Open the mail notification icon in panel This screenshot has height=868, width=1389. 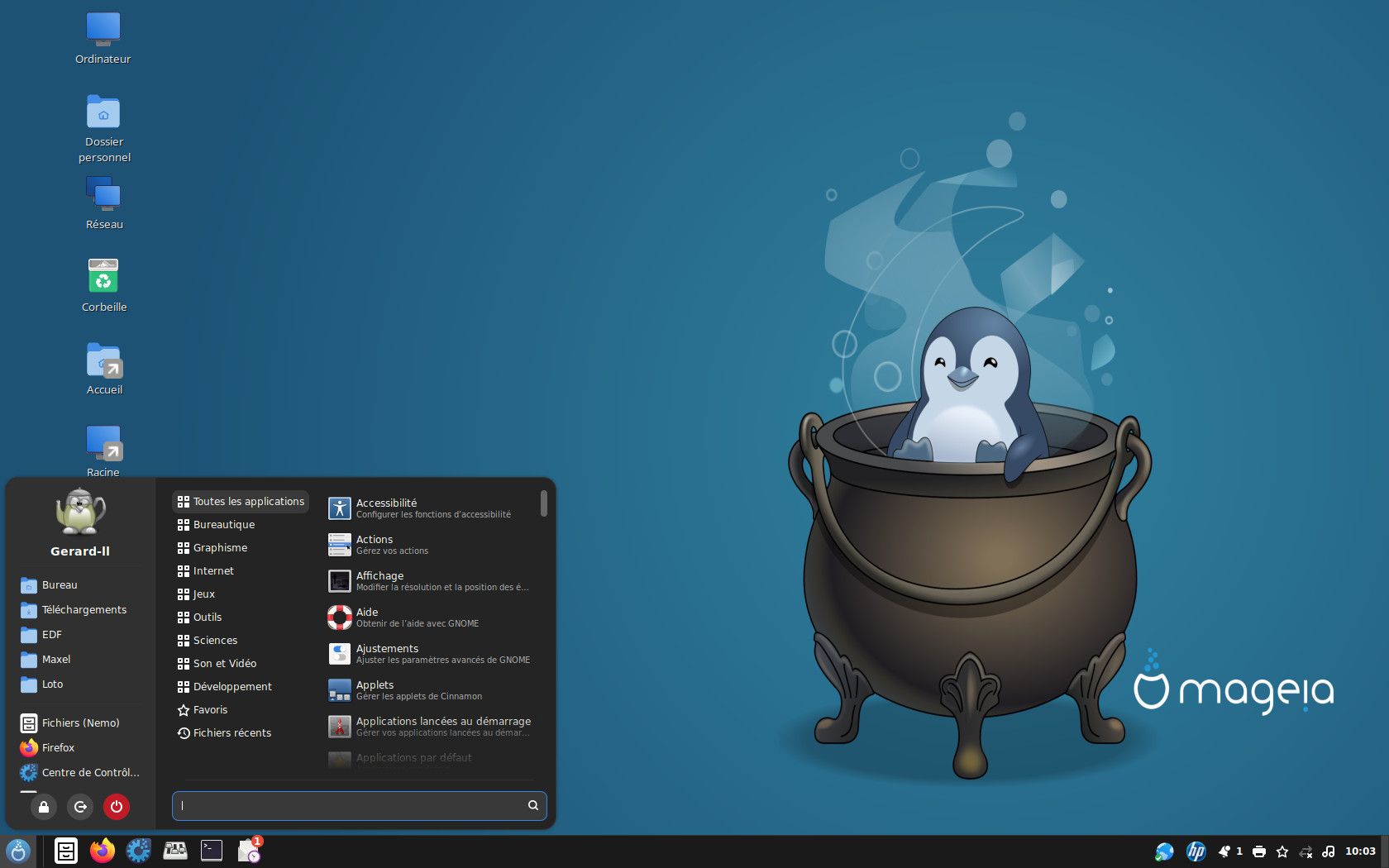tap(250, 850)
